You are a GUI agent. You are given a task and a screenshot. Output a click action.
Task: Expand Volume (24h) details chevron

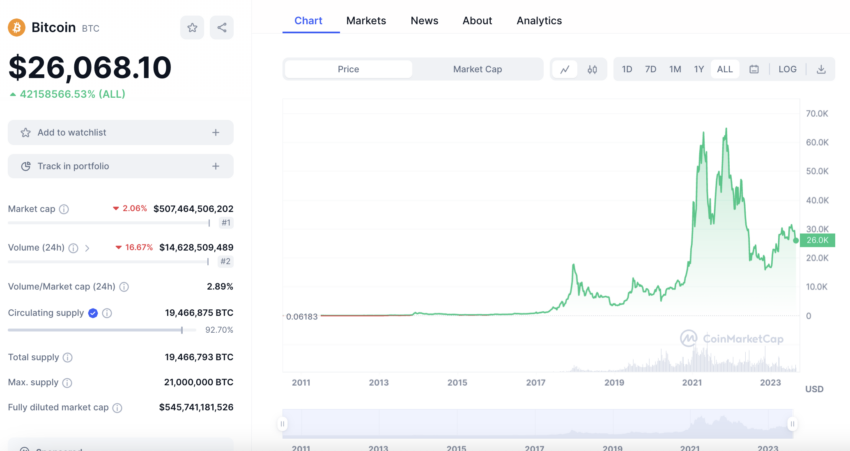pos(87,248)
